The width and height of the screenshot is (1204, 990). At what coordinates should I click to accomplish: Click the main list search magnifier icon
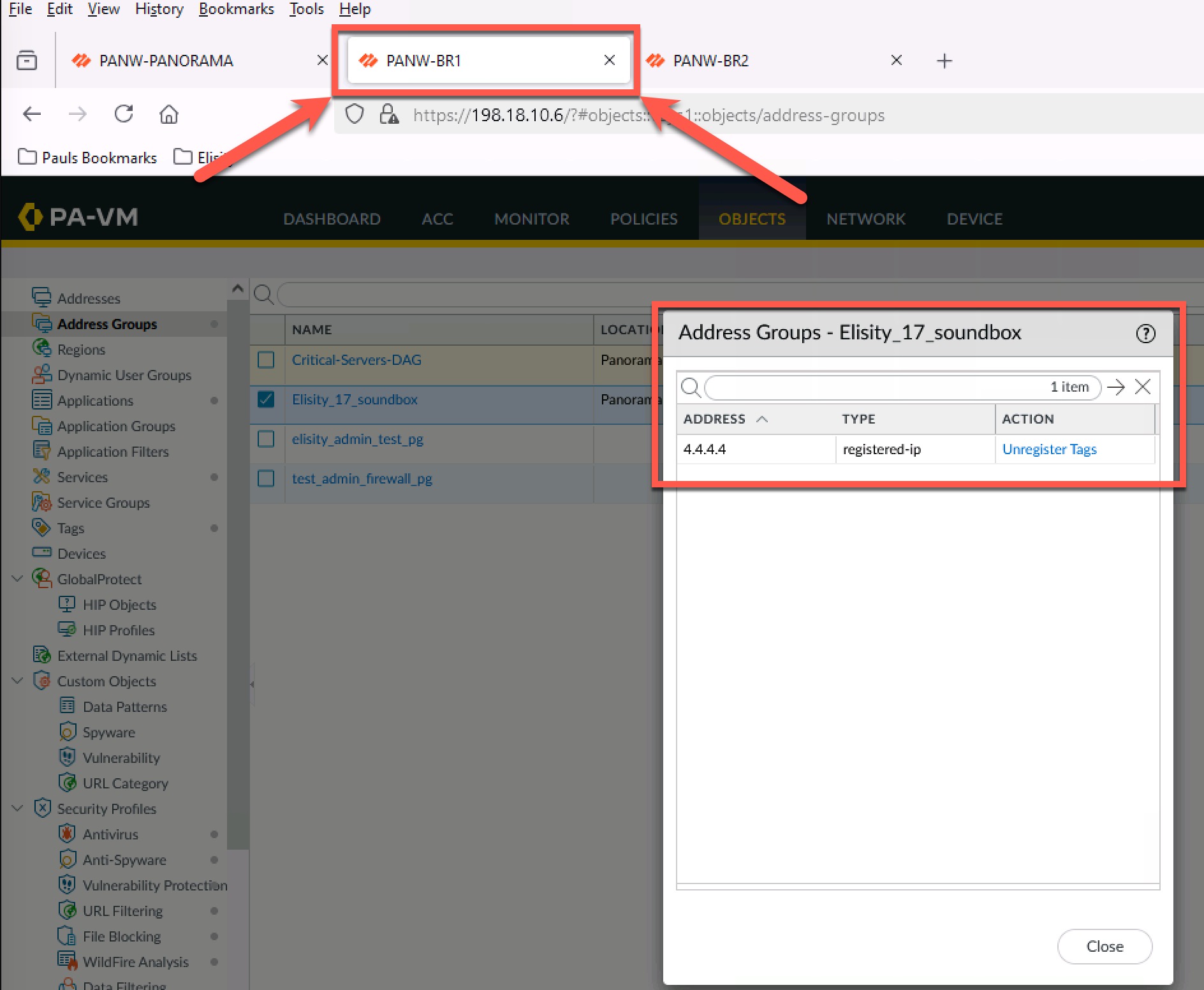[263, 295]
